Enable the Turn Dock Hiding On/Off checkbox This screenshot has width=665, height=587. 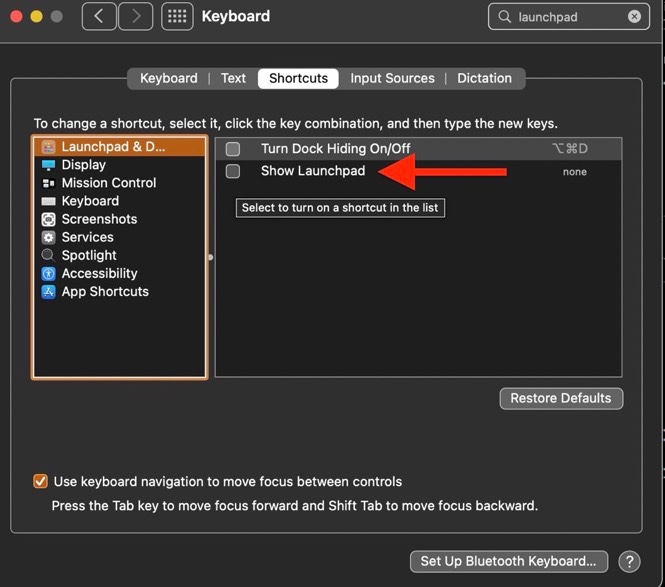[x=233, y=149]
